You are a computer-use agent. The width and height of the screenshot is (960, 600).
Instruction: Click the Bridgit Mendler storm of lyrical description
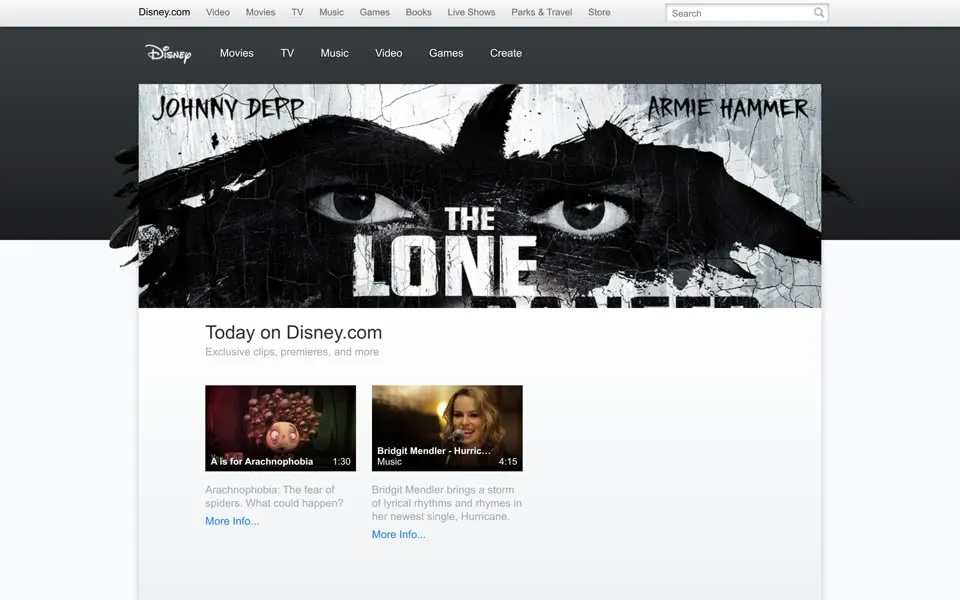(x=447, y=503)
